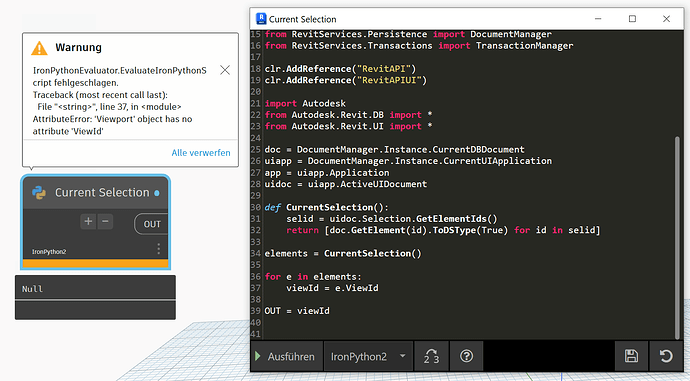Click the TransactionManager import line
The image size is (690, 381).
click(x=418, y=46)
